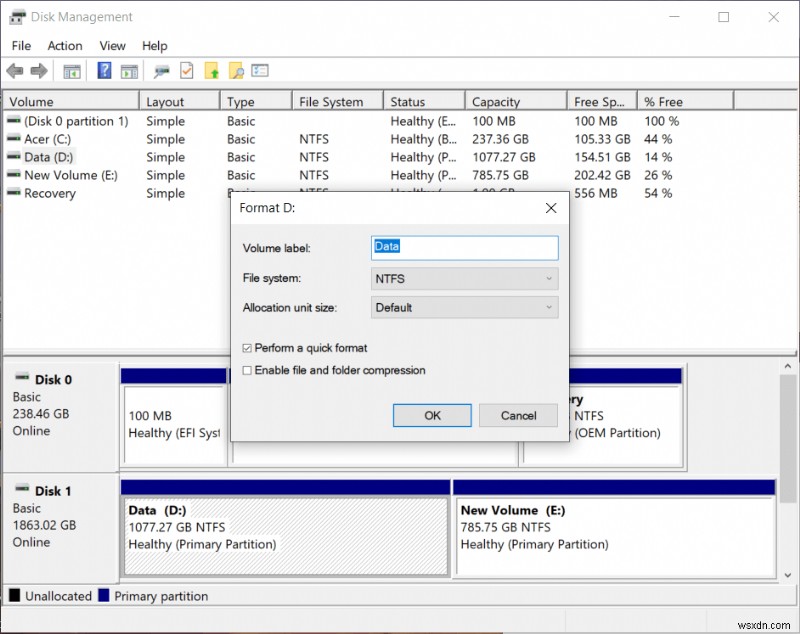800x634 pixels.
Task: Click the drive icon beside Data (D:)
Action: [x=14, y=156]
